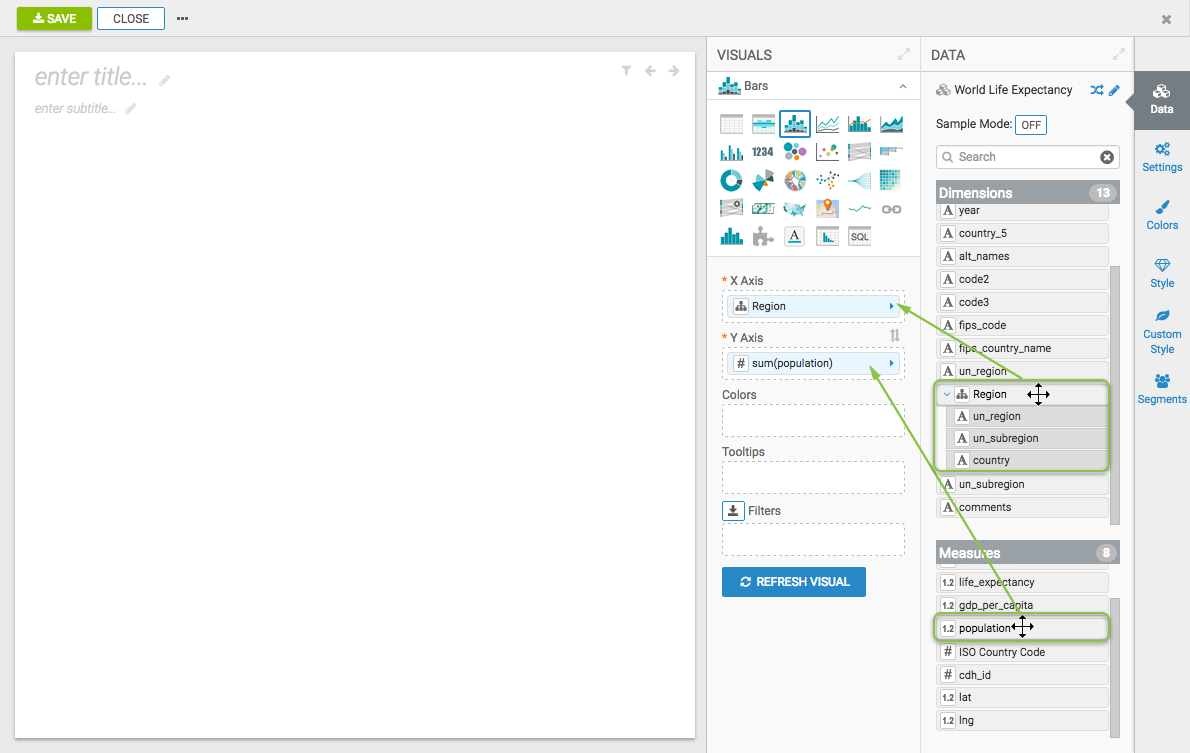Choose the SQL visual type icon
The height and width of the screenshot is (753, 1190).
click(859, 236)
